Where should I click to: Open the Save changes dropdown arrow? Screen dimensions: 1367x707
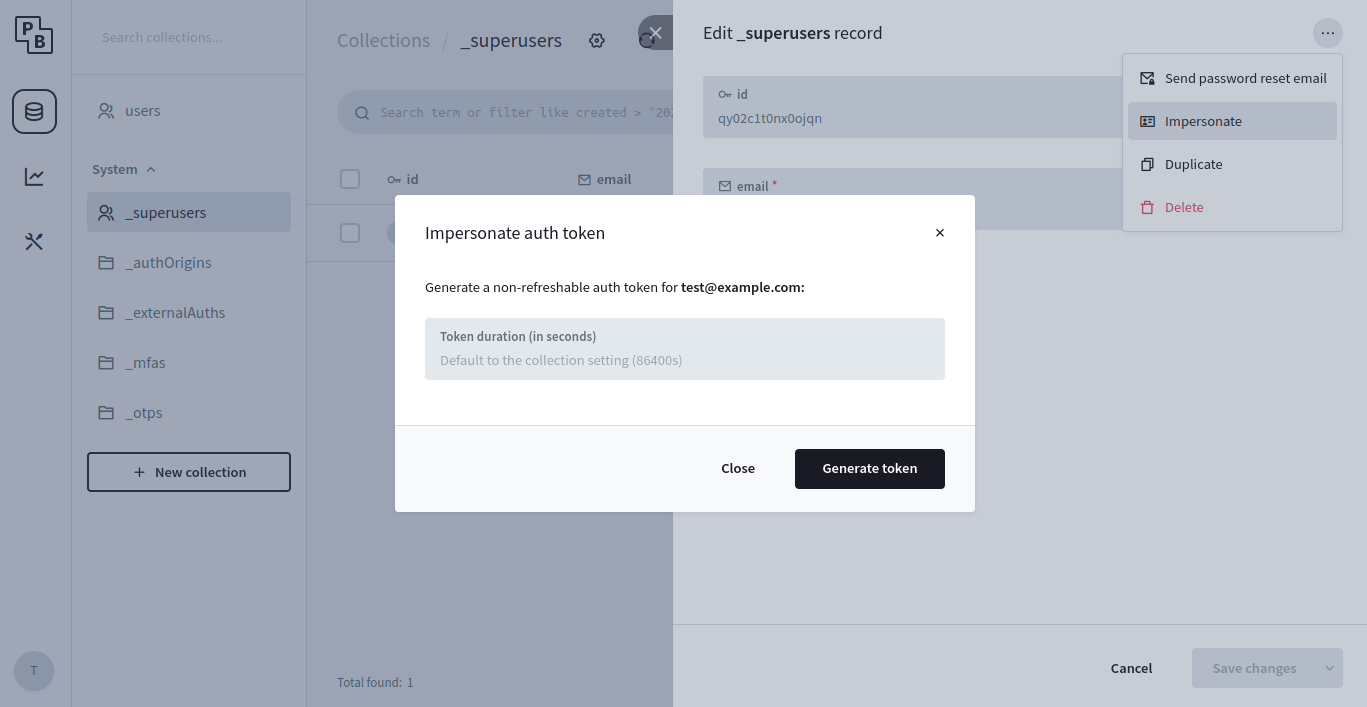click(1330, 668)
